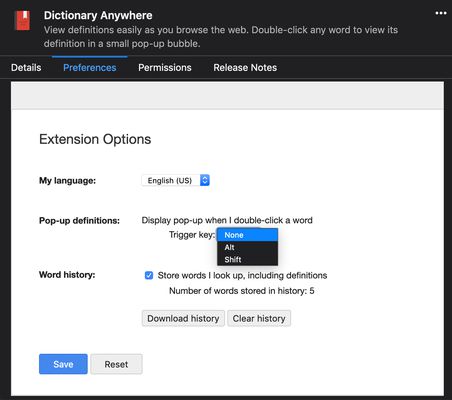Click the 'Pop-up definitions:' label

click(79, 221)
